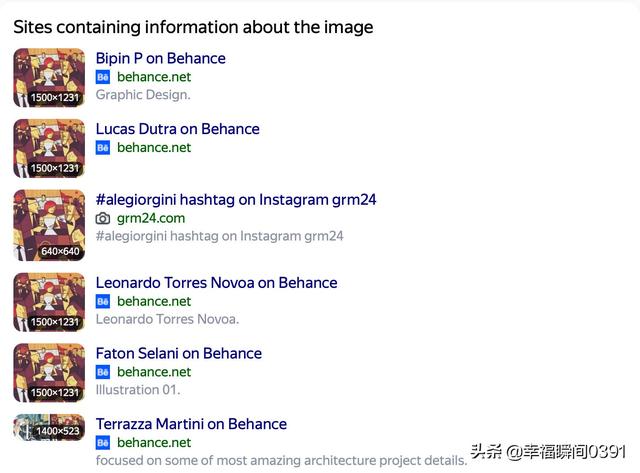Screen dimensions: 640x473
Task: Click Behance icon under Terrazza Martini title
Action: pos(103,442)
